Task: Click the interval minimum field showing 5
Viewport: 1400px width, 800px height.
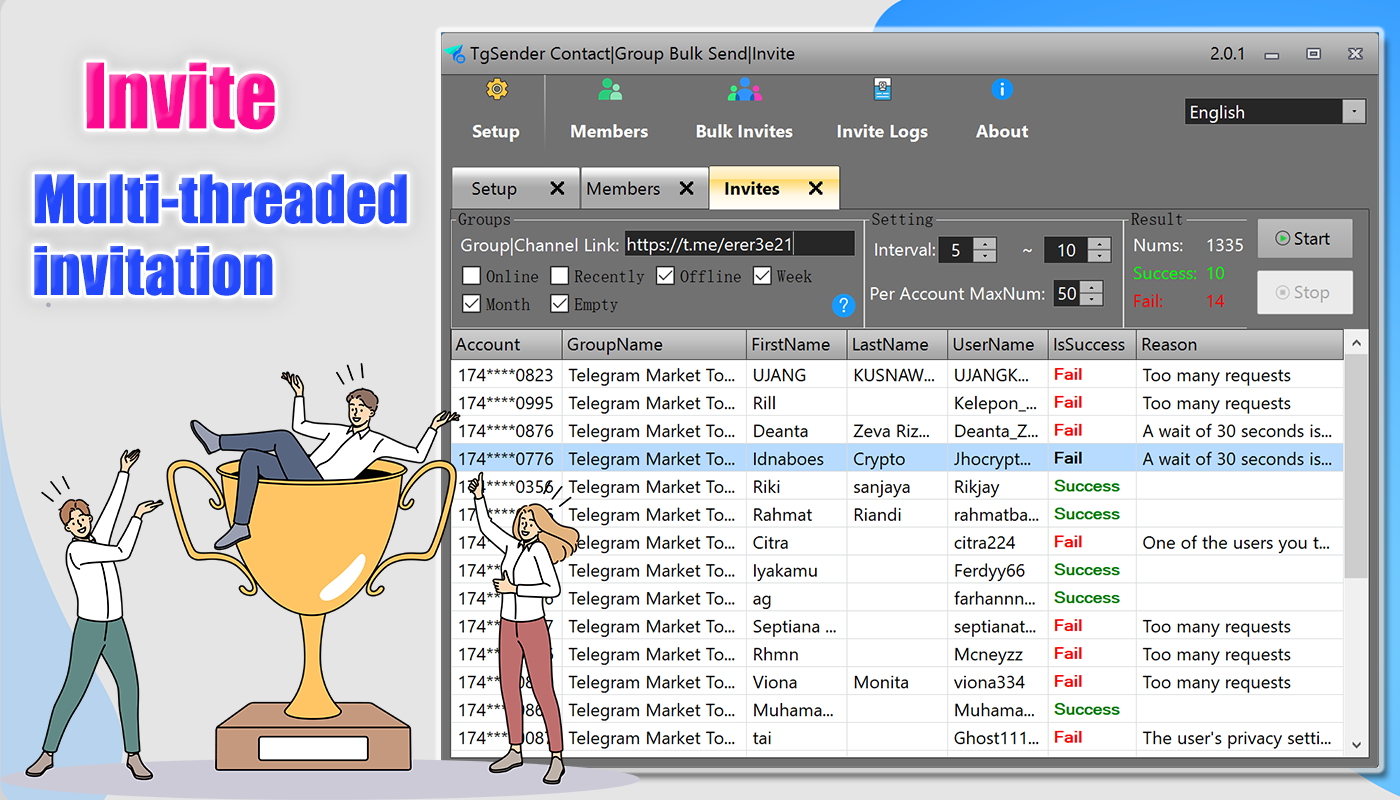Action: 956,250
